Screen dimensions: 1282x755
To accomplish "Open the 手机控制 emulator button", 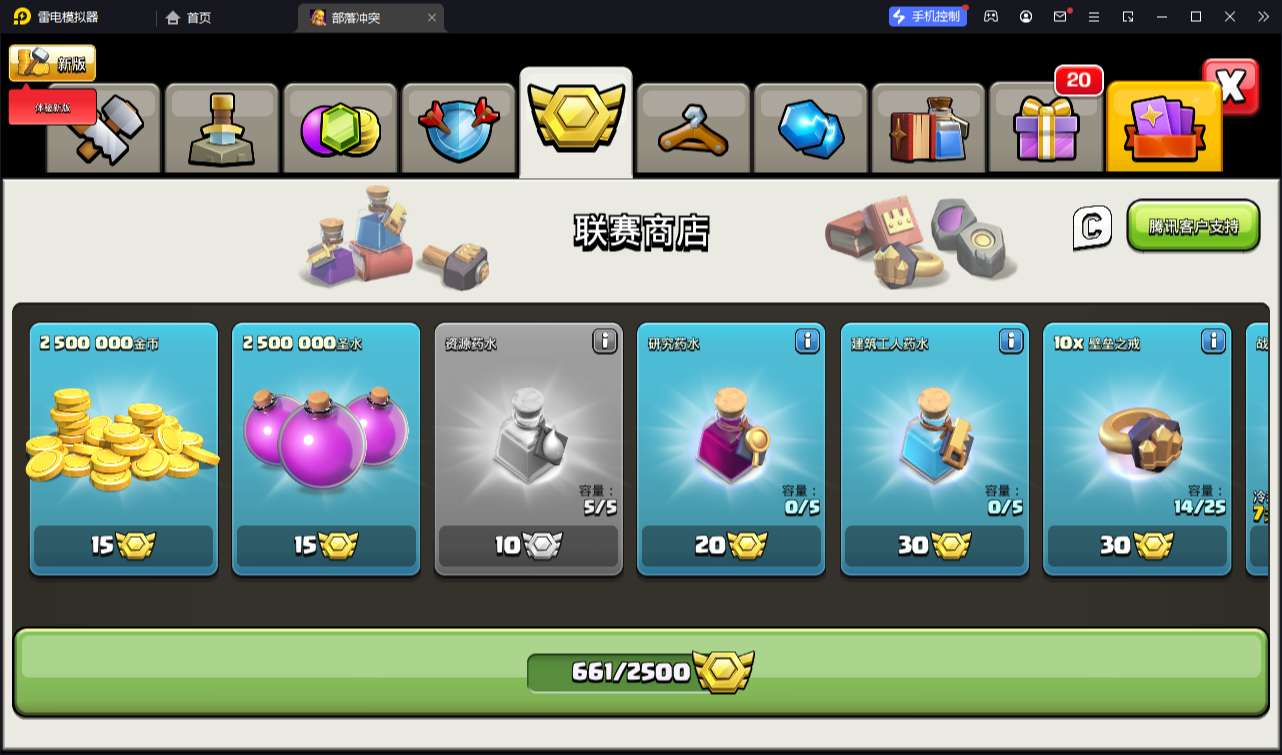I will (928, 16).
